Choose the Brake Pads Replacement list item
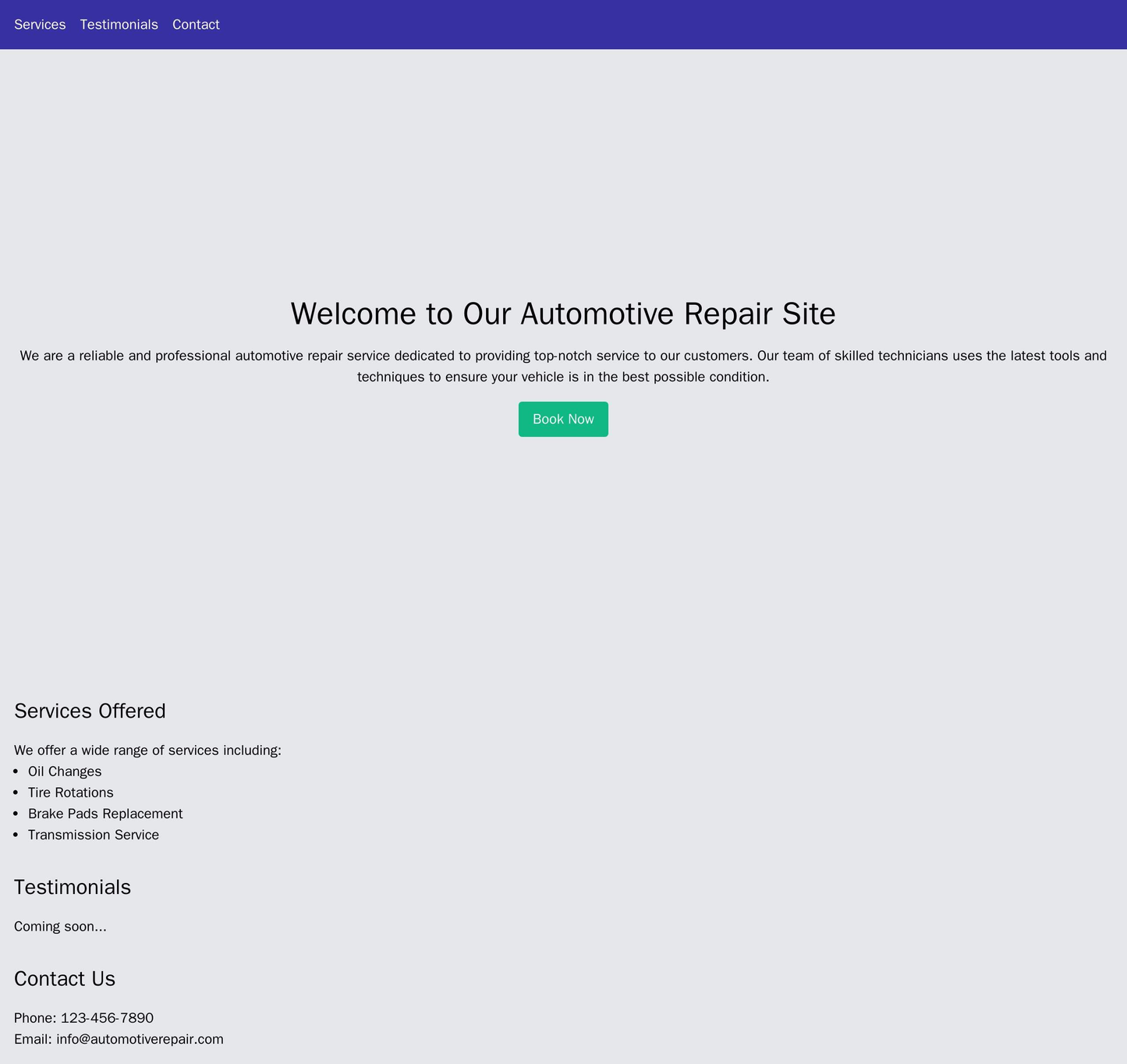Image resolution: width=1127 pixels, height=1064 pixels. pyautogui.click(x=105, y=814)
